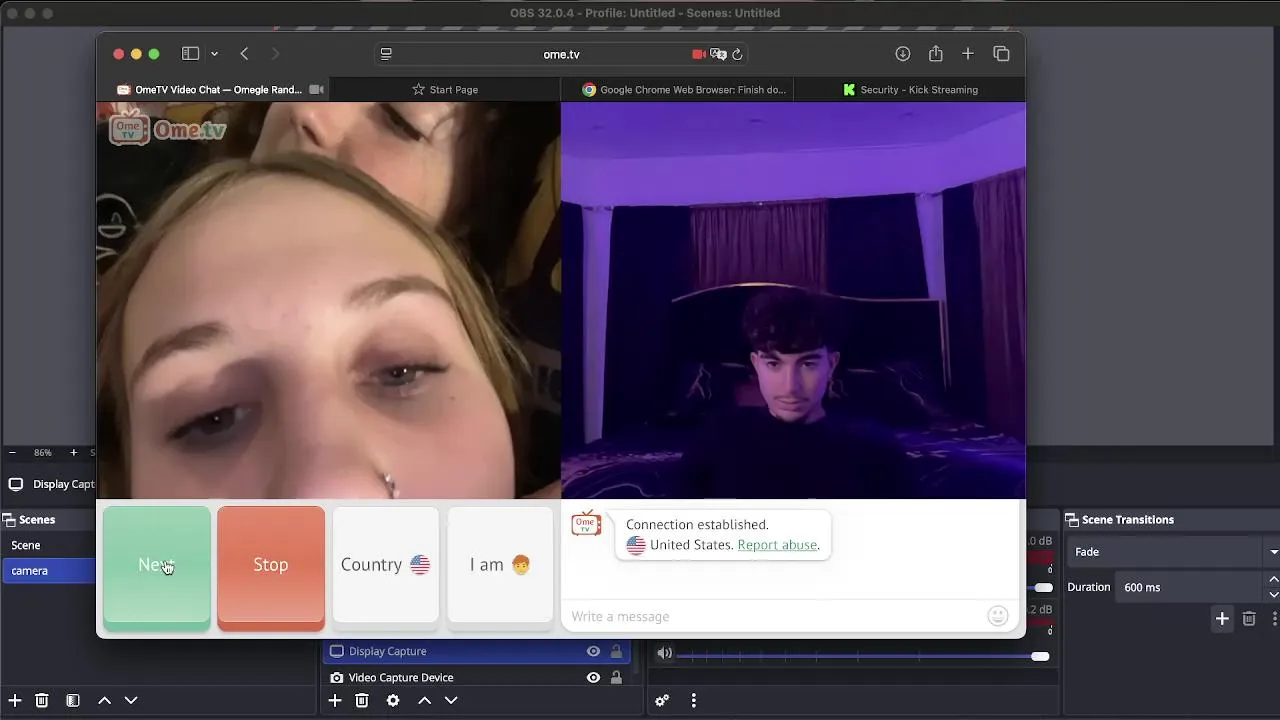Click the green Next button
Viewport: 1280px width, 720px height.
coord(157,568)
